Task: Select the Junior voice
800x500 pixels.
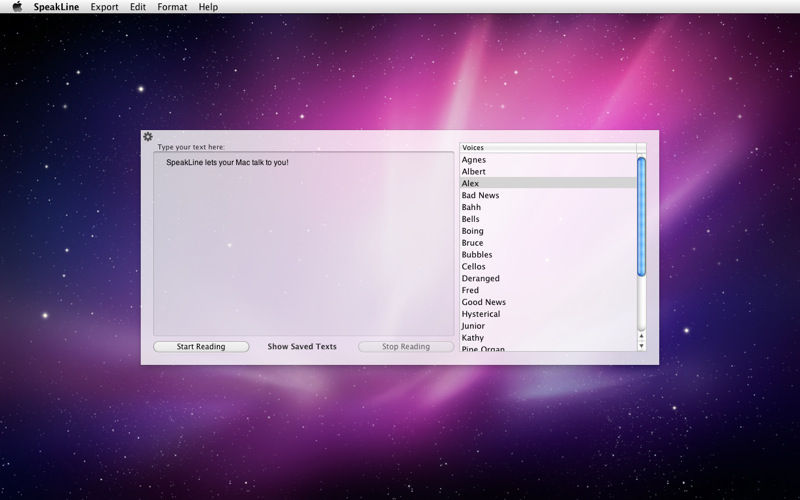Action: (548, 326)
